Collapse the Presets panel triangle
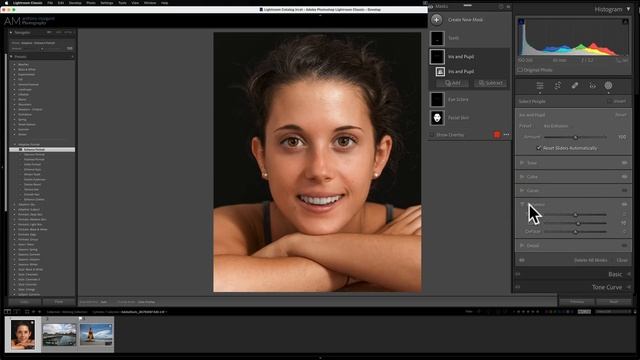The image size is (640, 360). point(11,57)
